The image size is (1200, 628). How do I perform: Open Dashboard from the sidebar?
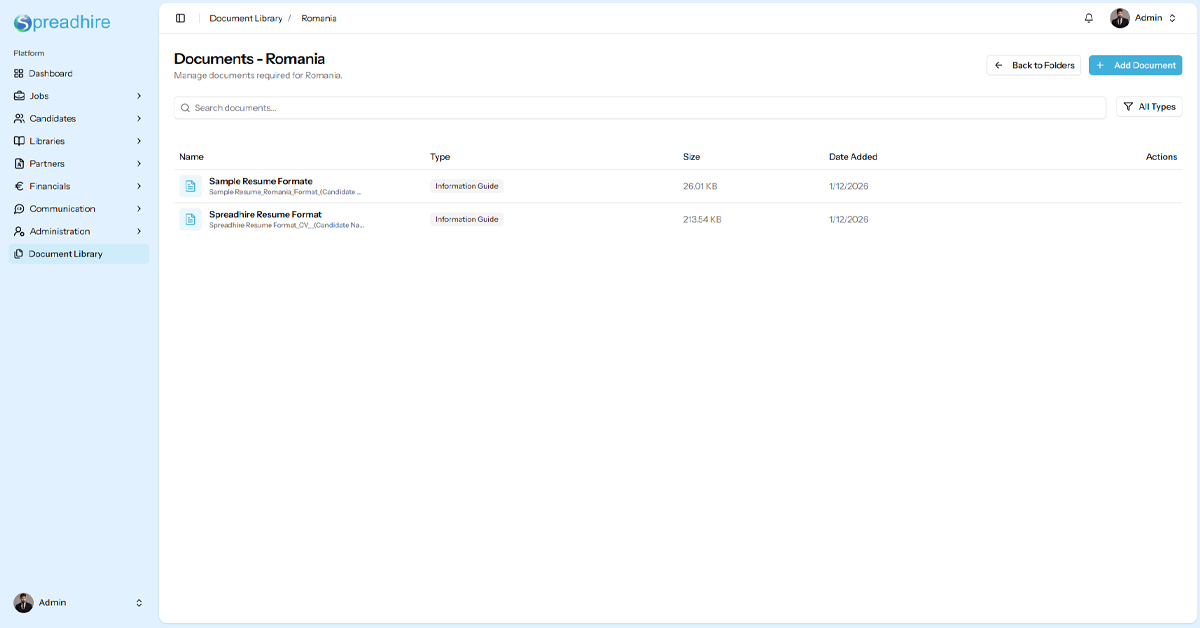pos(50,74)
